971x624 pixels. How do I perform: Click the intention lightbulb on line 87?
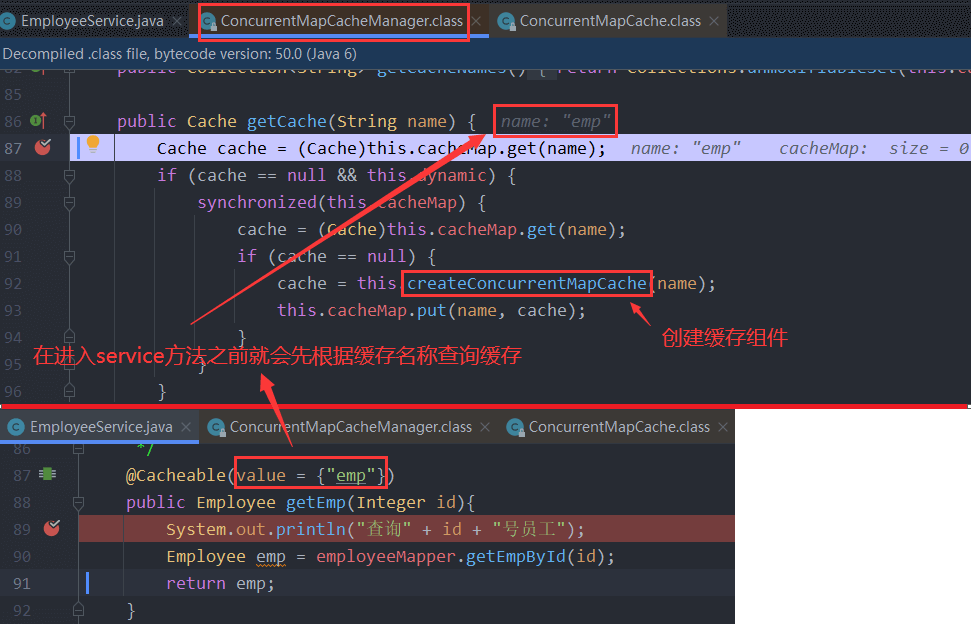click(x=93, y=144)
